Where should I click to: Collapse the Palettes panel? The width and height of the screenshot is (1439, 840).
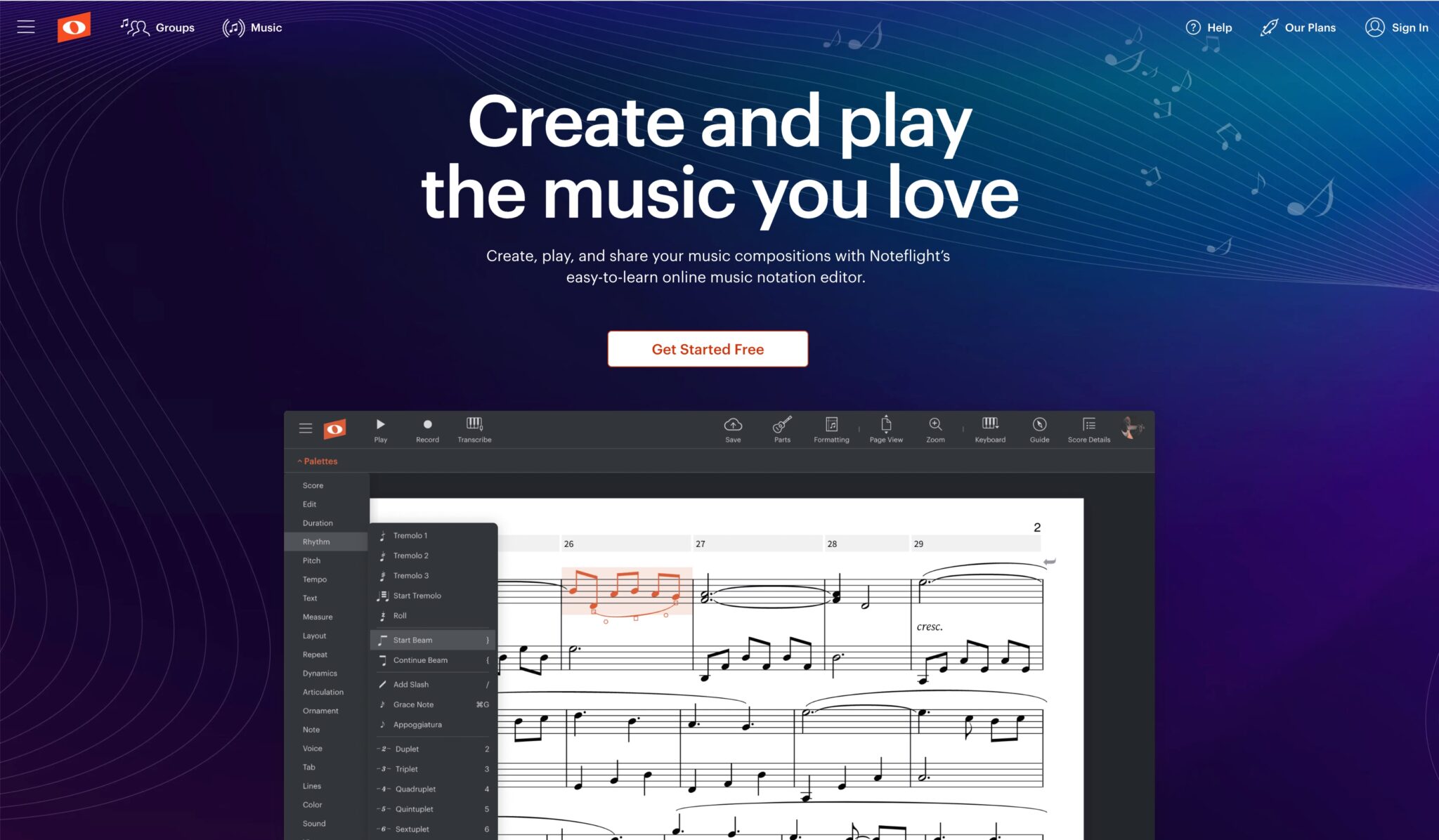(317, 461)
